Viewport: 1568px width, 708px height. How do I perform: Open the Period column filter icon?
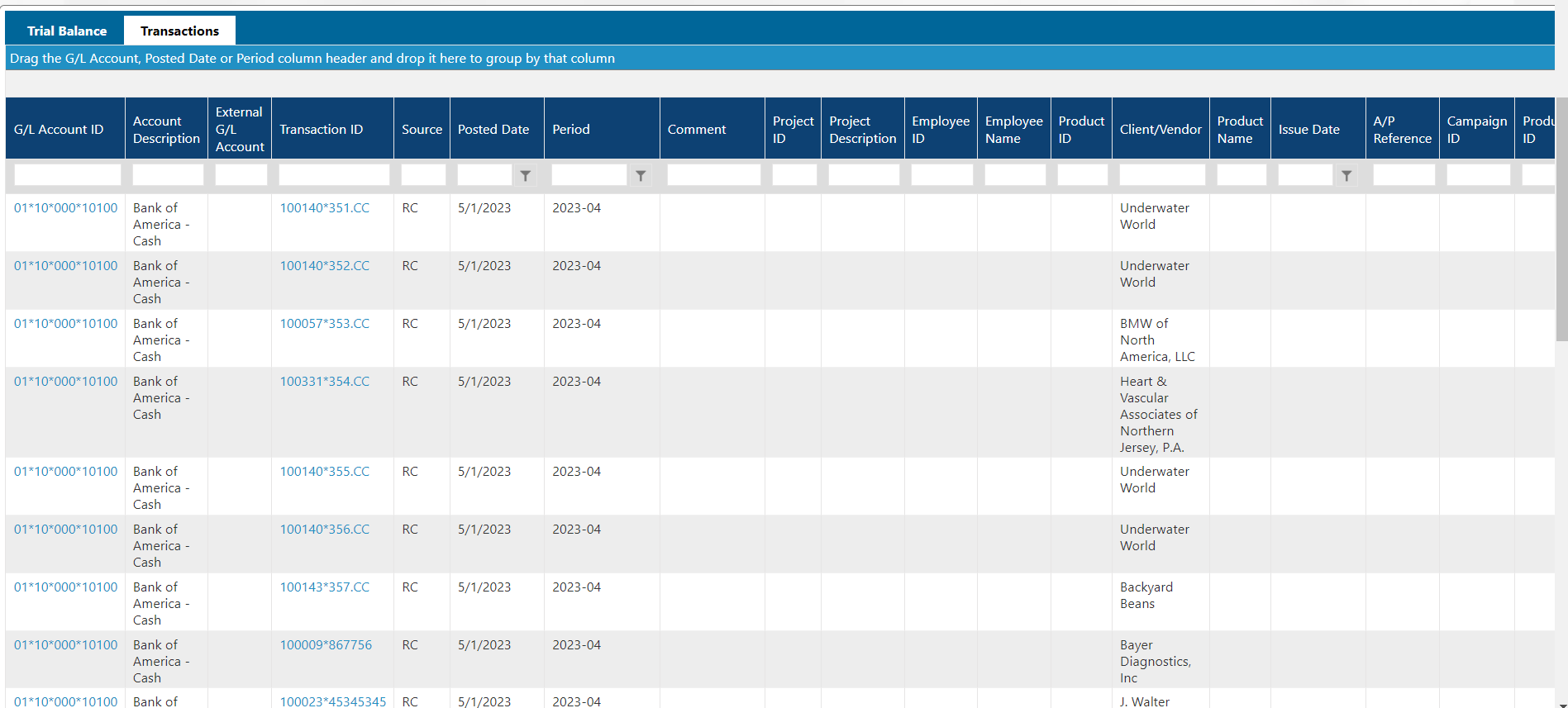coord(641,175)
